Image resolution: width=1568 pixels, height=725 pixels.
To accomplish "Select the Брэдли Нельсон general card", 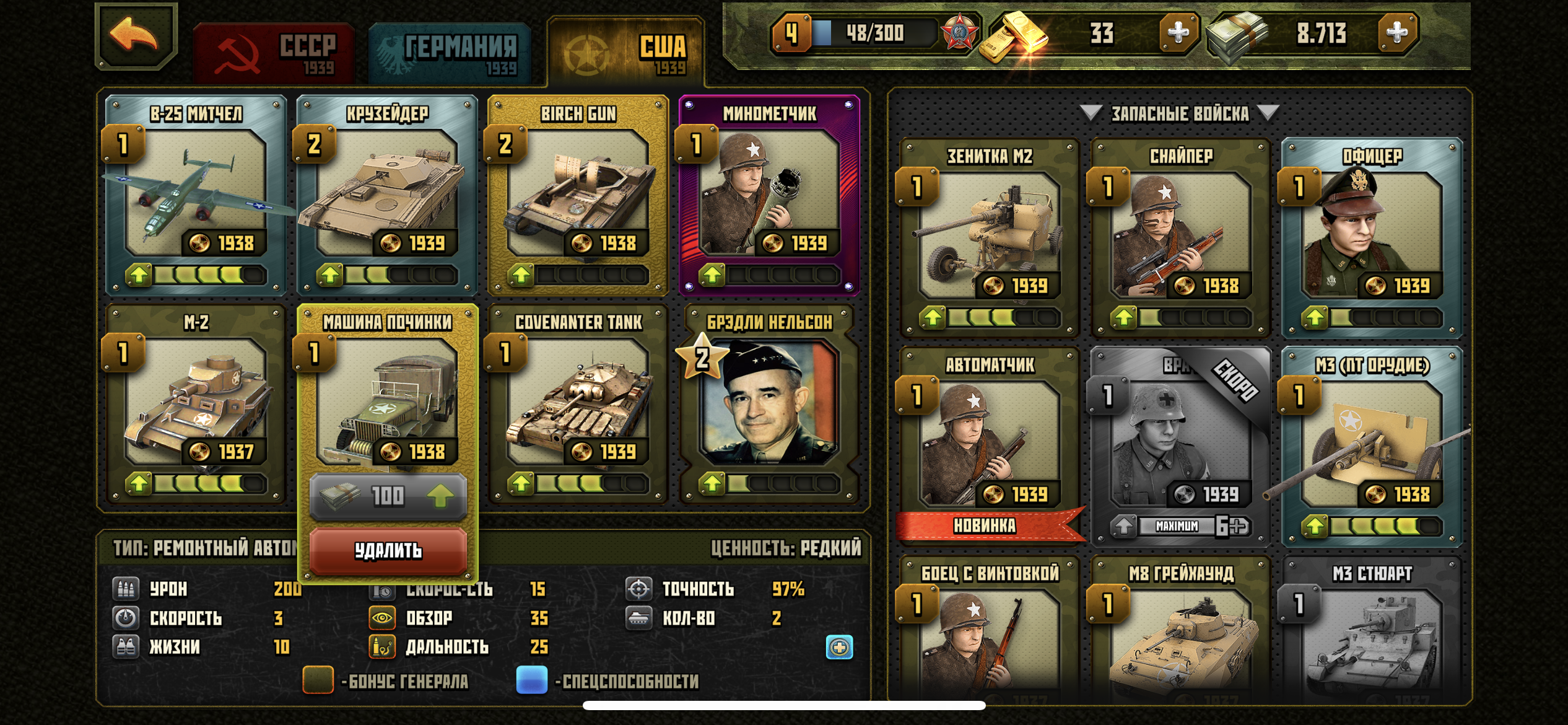I will (770, 403).
